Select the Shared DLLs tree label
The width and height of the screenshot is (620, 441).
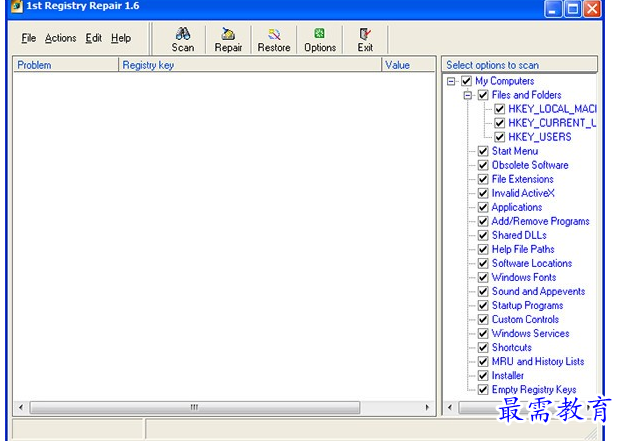[519, 235]
